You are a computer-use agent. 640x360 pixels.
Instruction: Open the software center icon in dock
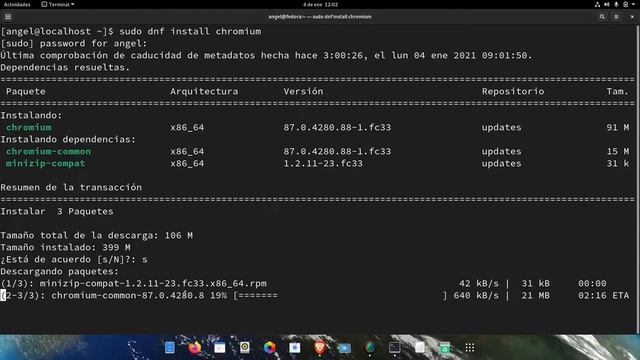(295, 347)
